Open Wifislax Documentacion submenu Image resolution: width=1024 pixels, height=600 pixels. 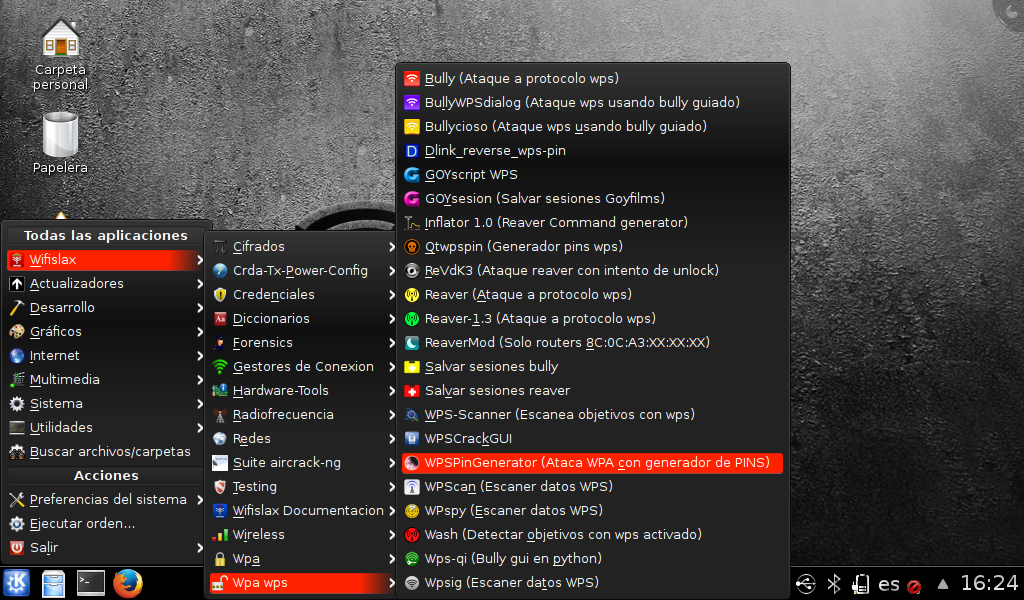304,511
